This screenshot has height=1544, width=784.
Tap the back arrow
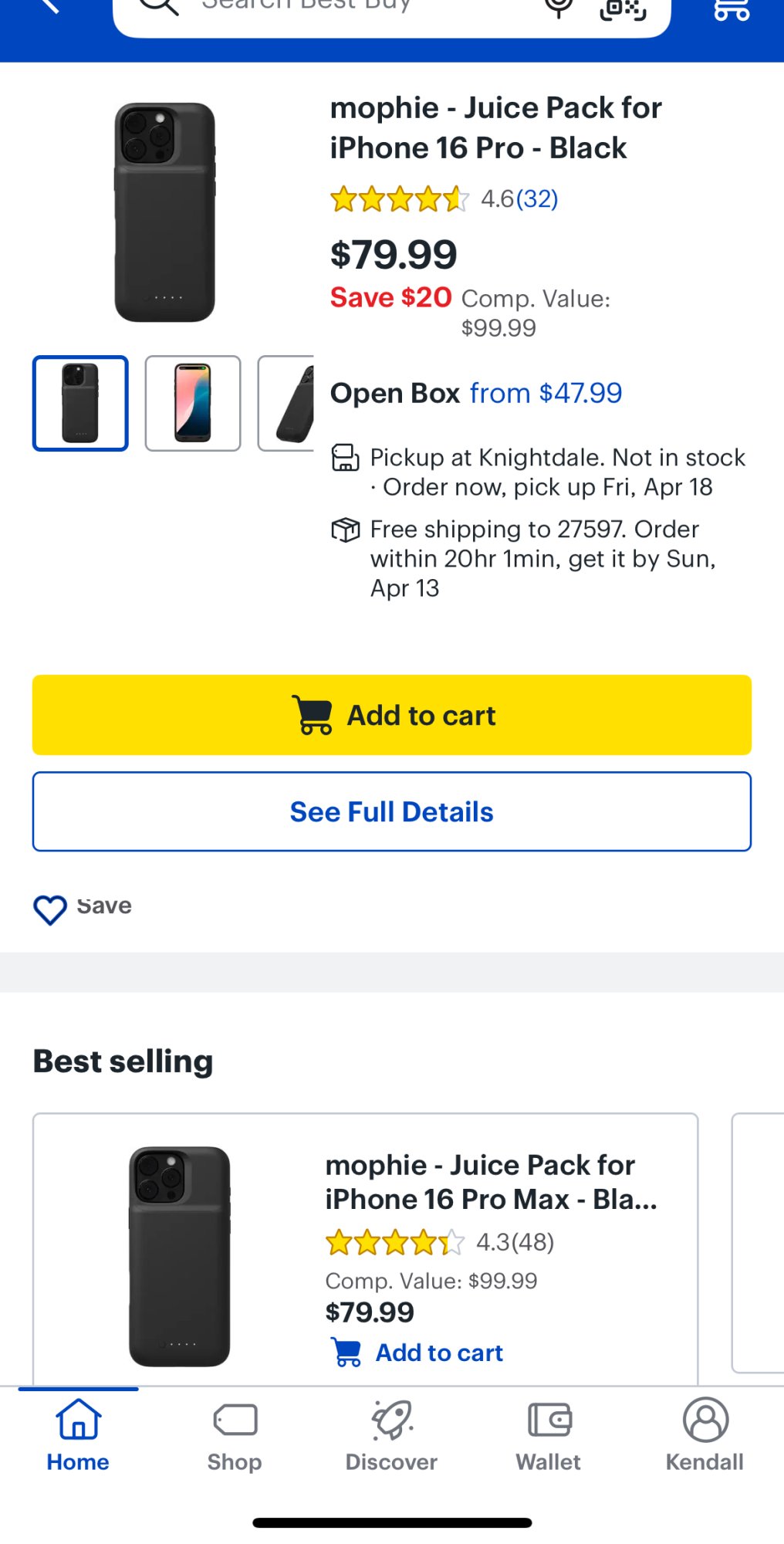tap(49, 6)
